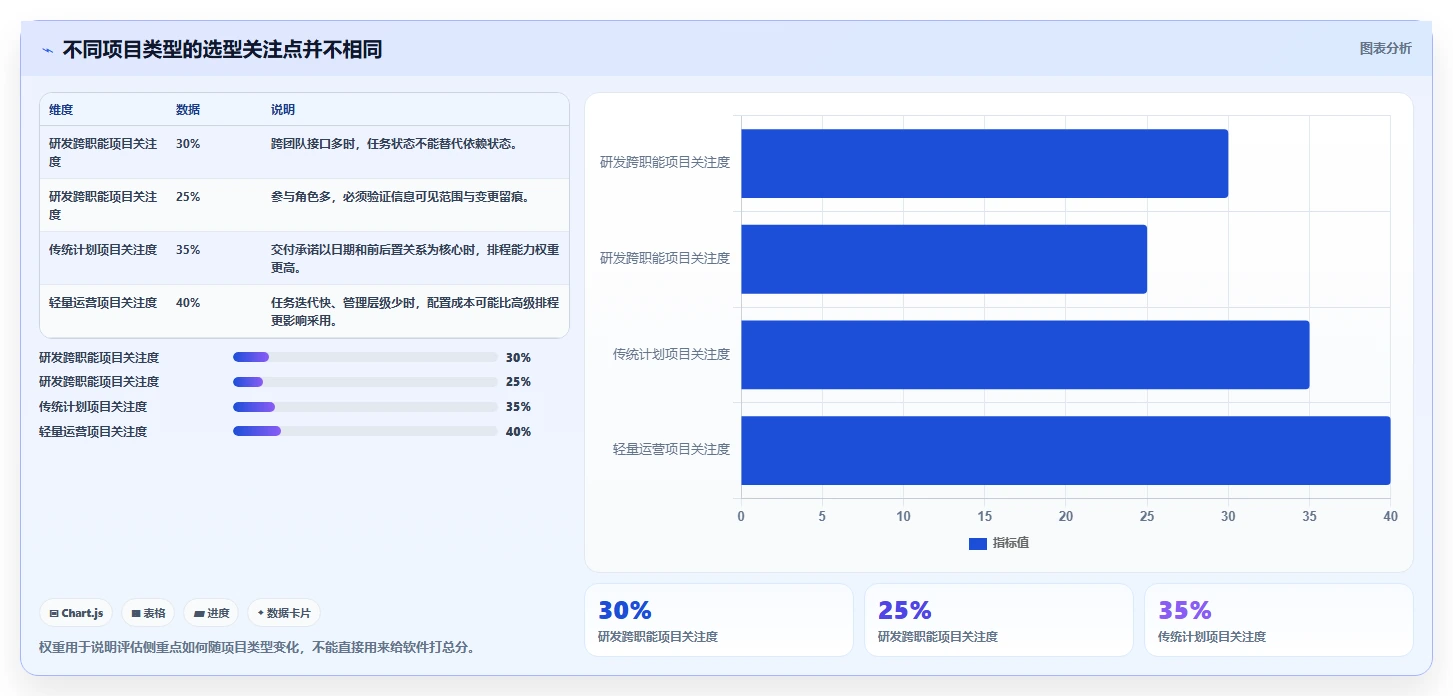Click the table data cell showing 35%
This screenshot has height=696, width=1453.
pos(188,250)
